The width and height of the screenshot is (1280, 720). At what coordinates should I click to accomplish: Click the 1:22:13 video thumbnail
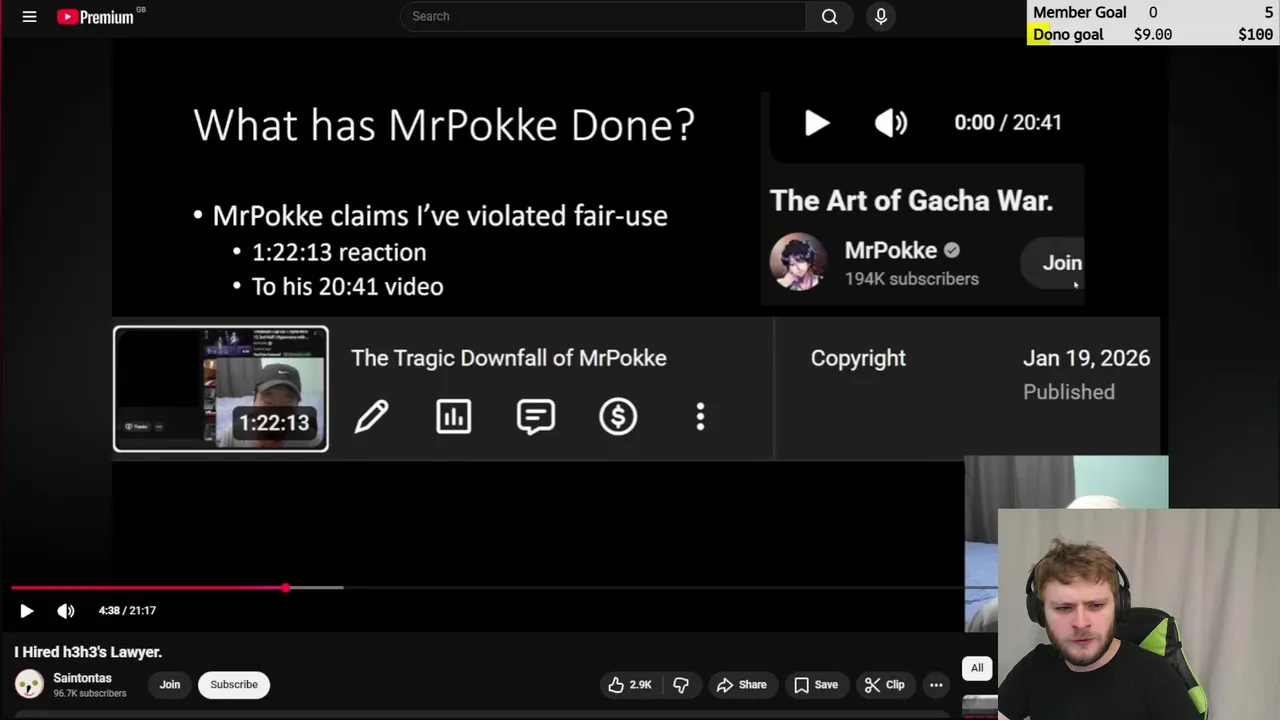point(221,389)
